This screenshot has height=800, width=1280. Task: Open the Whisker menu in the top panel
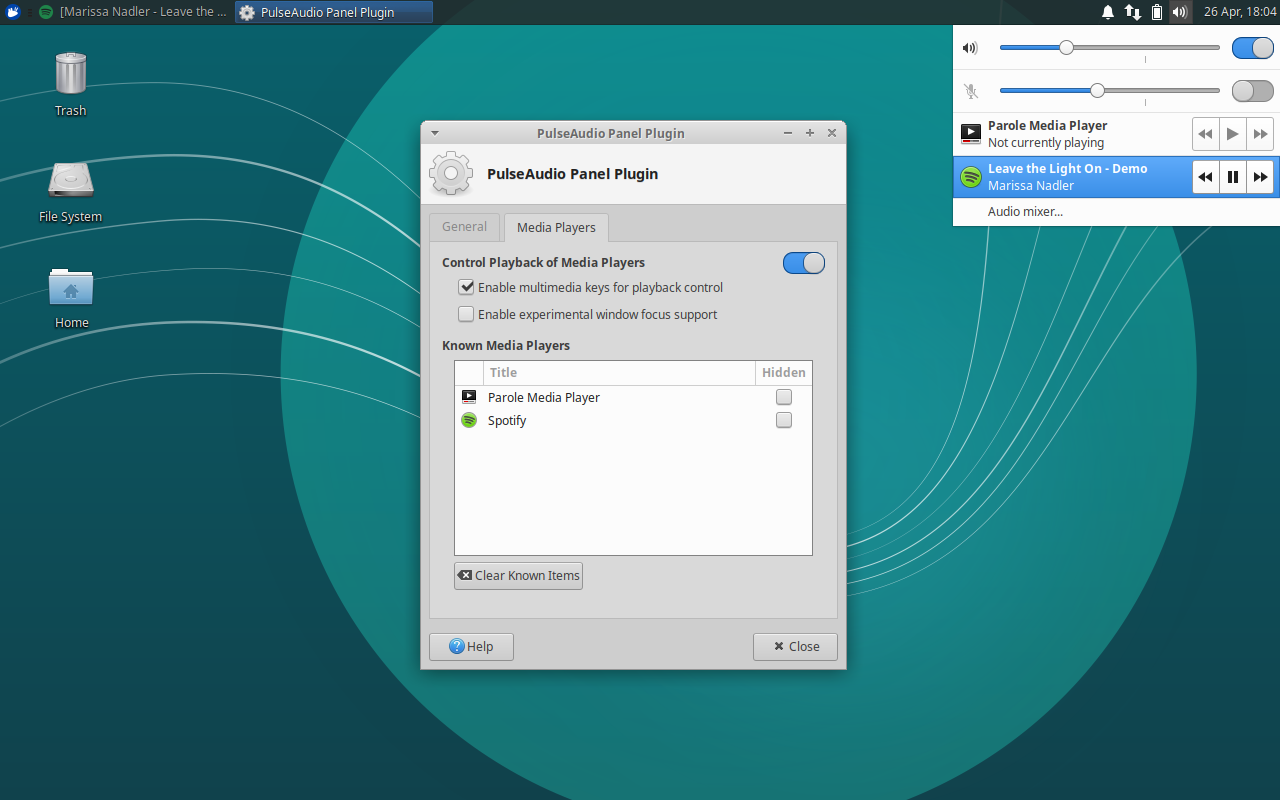tap(12, 12)
